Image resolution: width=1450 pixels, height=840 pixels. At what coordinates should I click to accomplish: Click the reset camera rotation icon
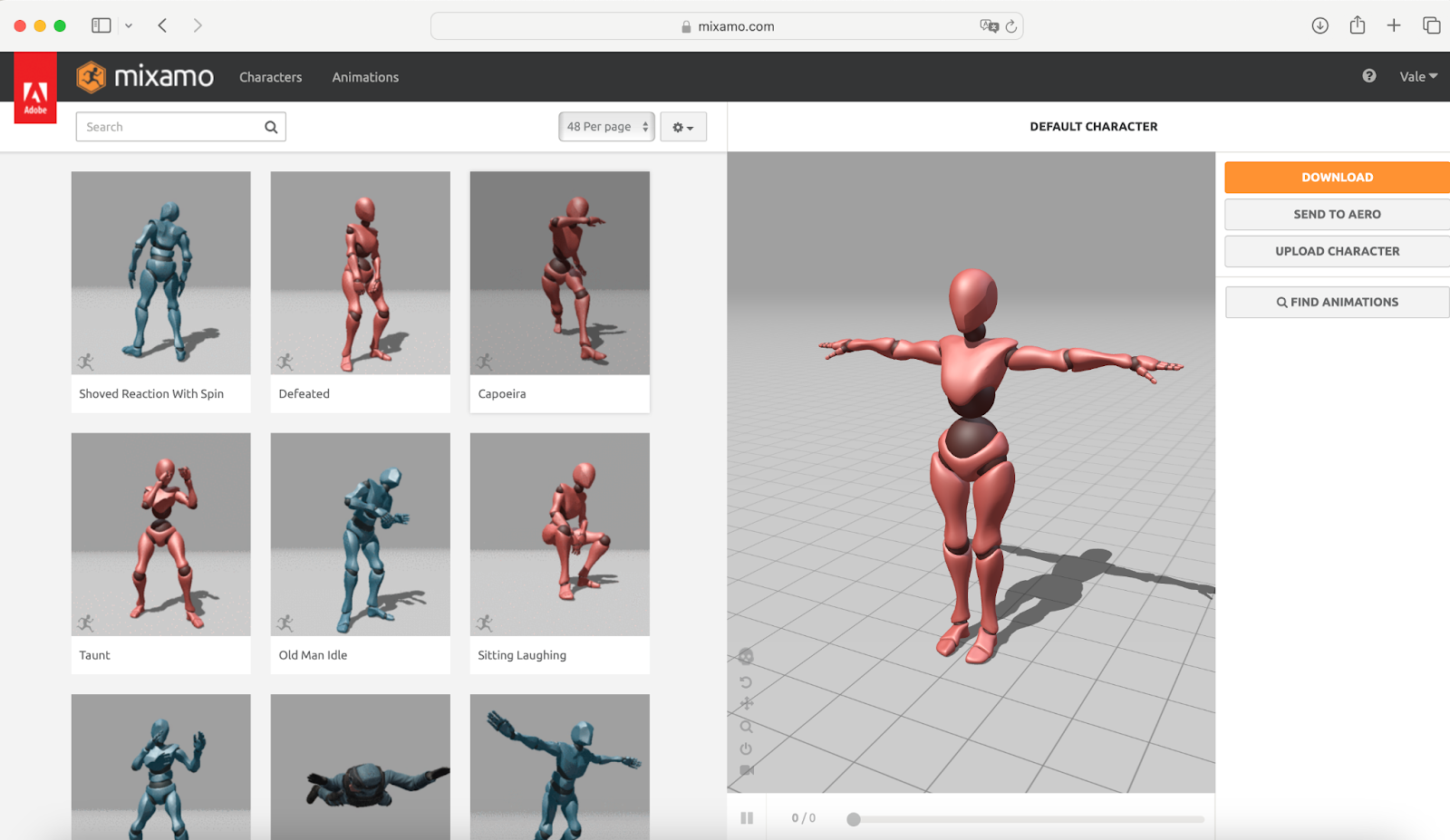click(x=746, y=682)
